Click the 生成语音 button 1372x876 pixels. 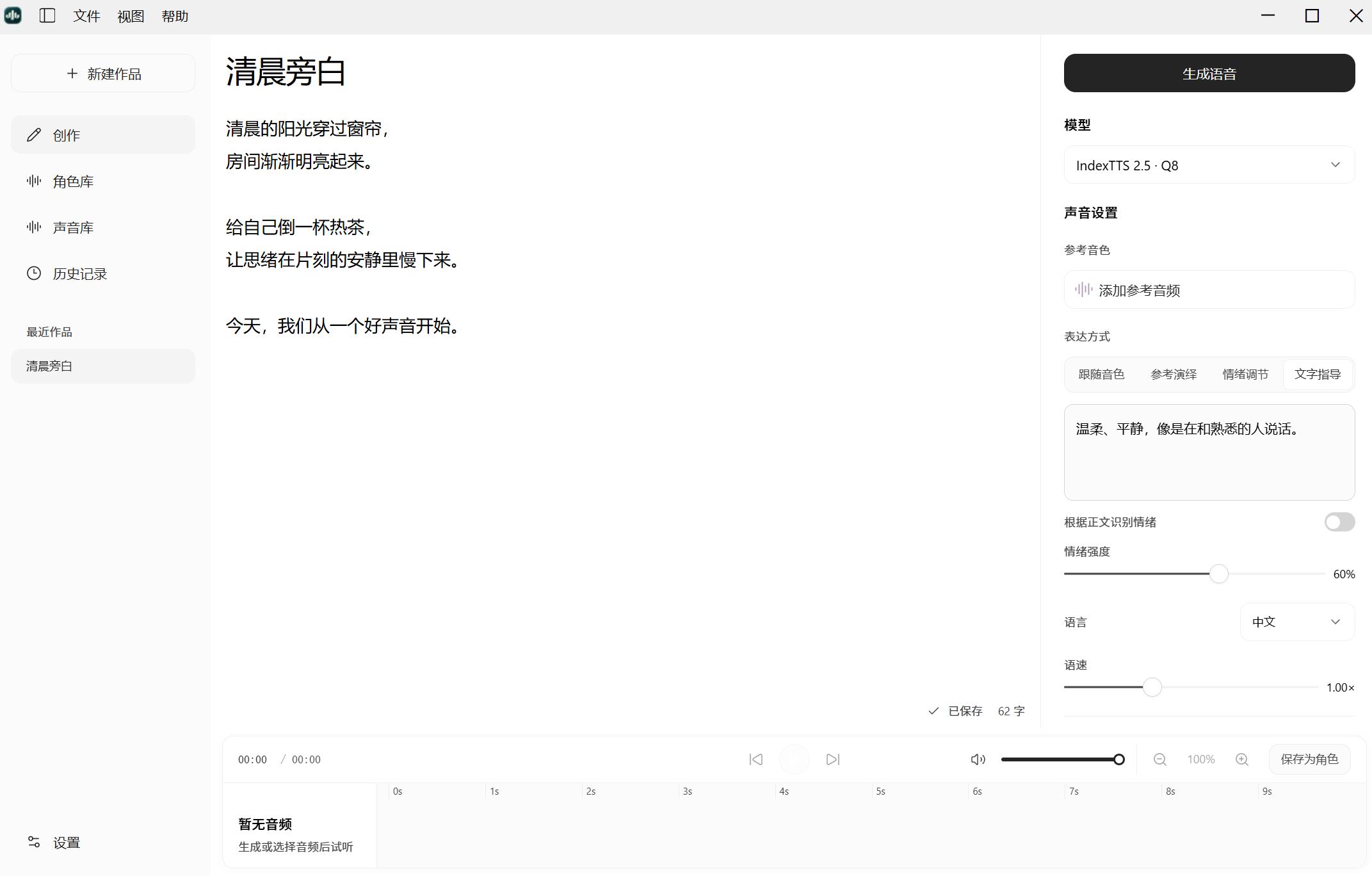coord(1209,73)
